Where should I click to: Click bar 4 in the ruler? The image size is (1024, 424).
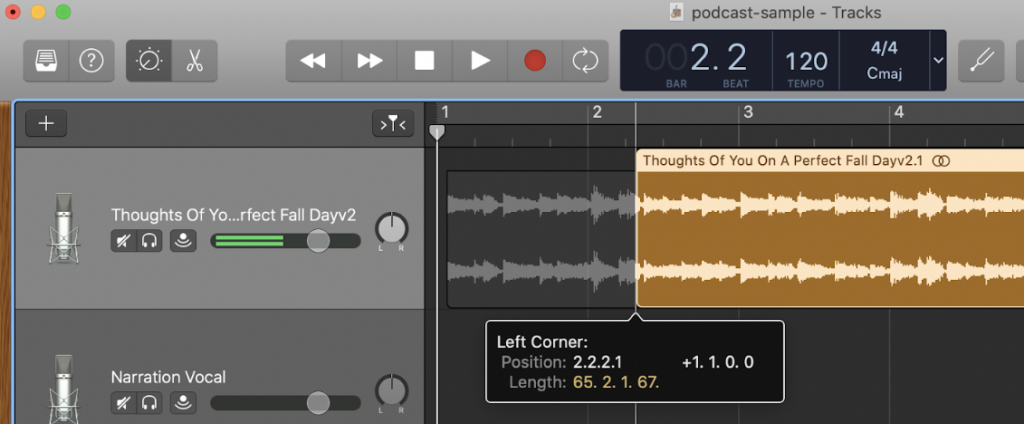pos(899,112)
